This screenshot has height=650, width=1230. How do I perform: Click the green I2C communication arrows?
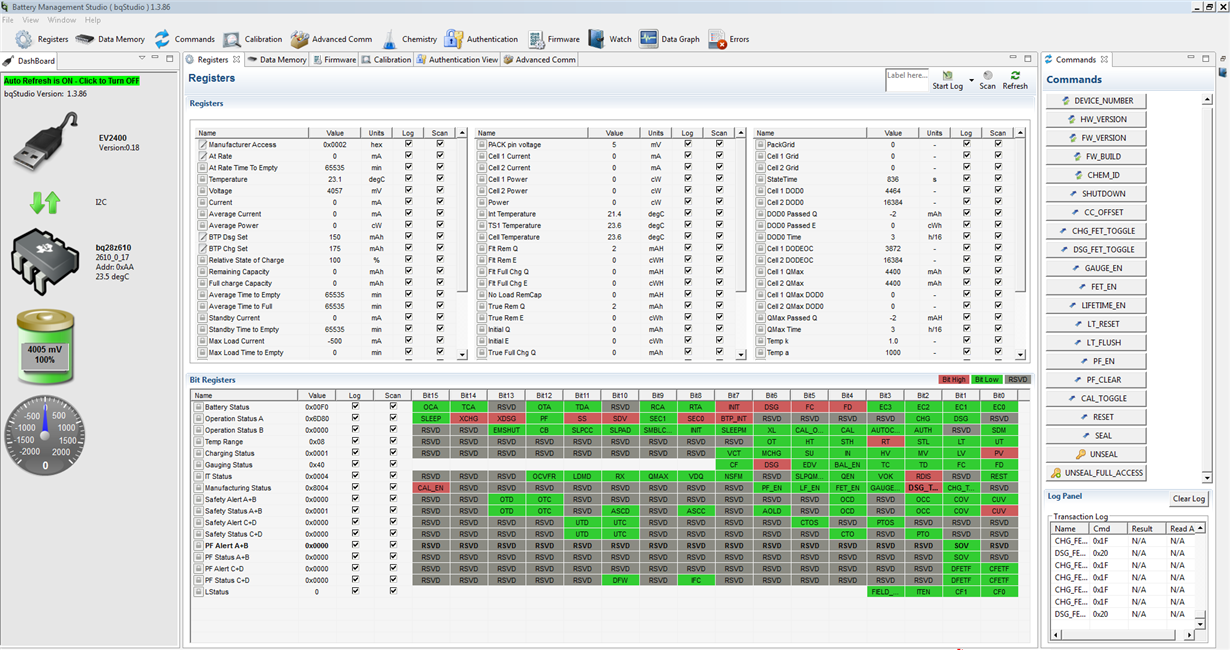pyautogui.click(x=45, y=202)
